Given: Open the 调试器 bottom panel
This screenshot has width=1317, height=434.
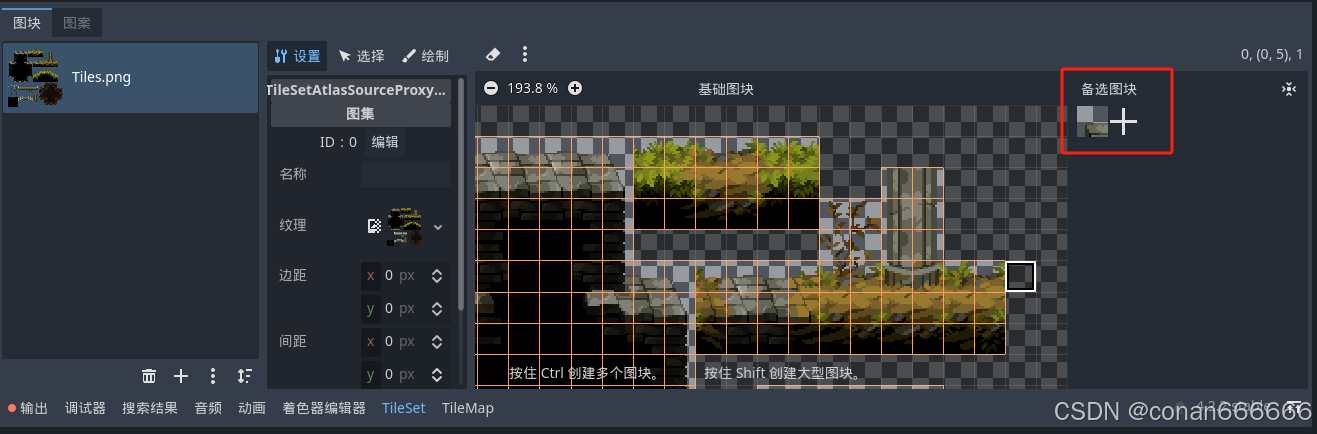Looking at the screenshot, I should tap(85, 408).
